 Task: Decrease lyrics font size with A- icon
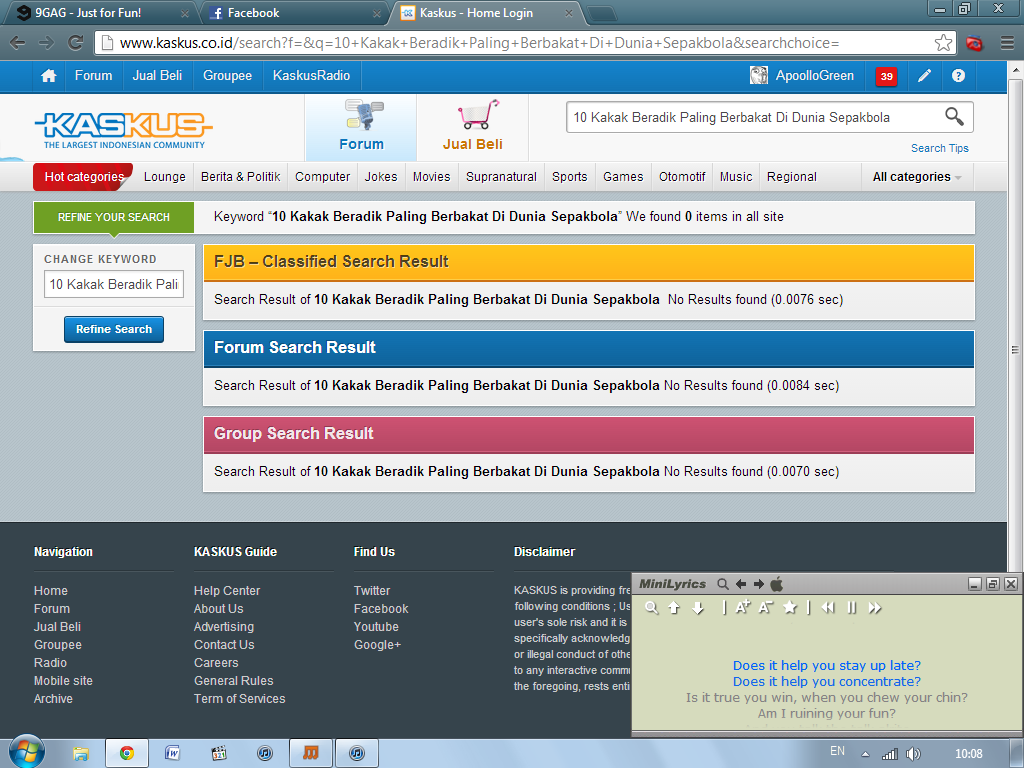[x=765, y=607]
